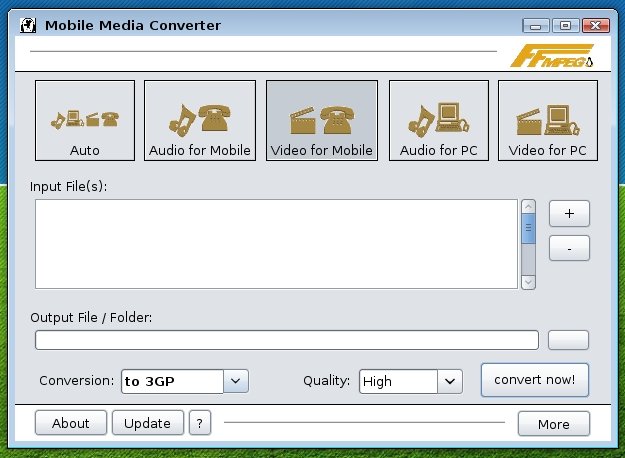The image size is (625, 458).
Task: Start conversion with convert now!
Action: pos(535,380)
